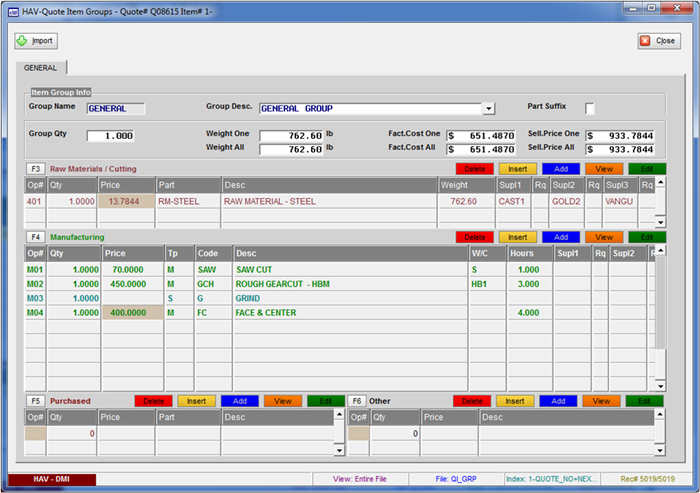
Task: Click Edit in Raw Materials section
Action: [647, 169]
